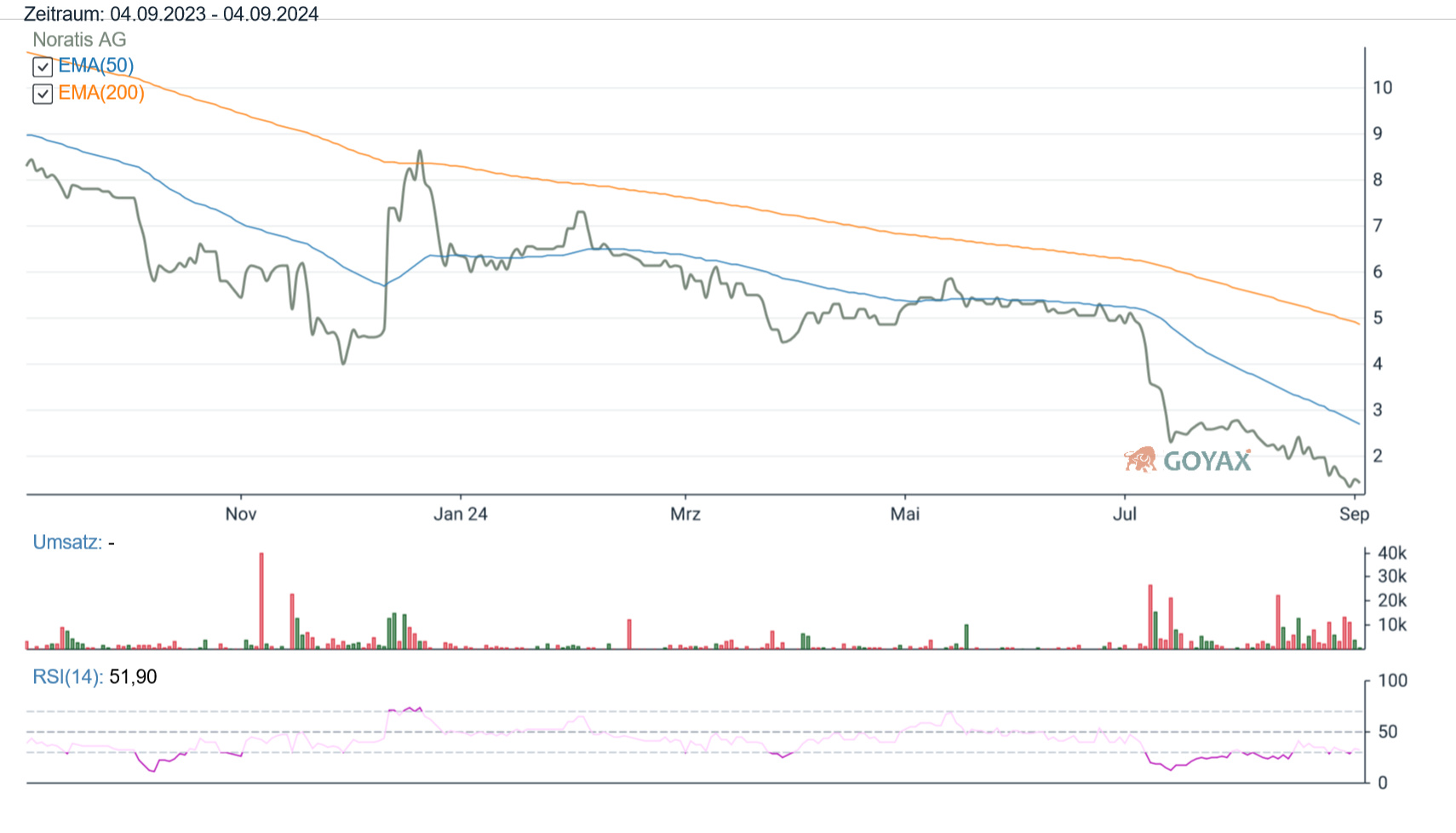This screenshot has width=1456, height=833.
Task: Uncheck the EMA(50) checkbox
Action: pos(43,66)
